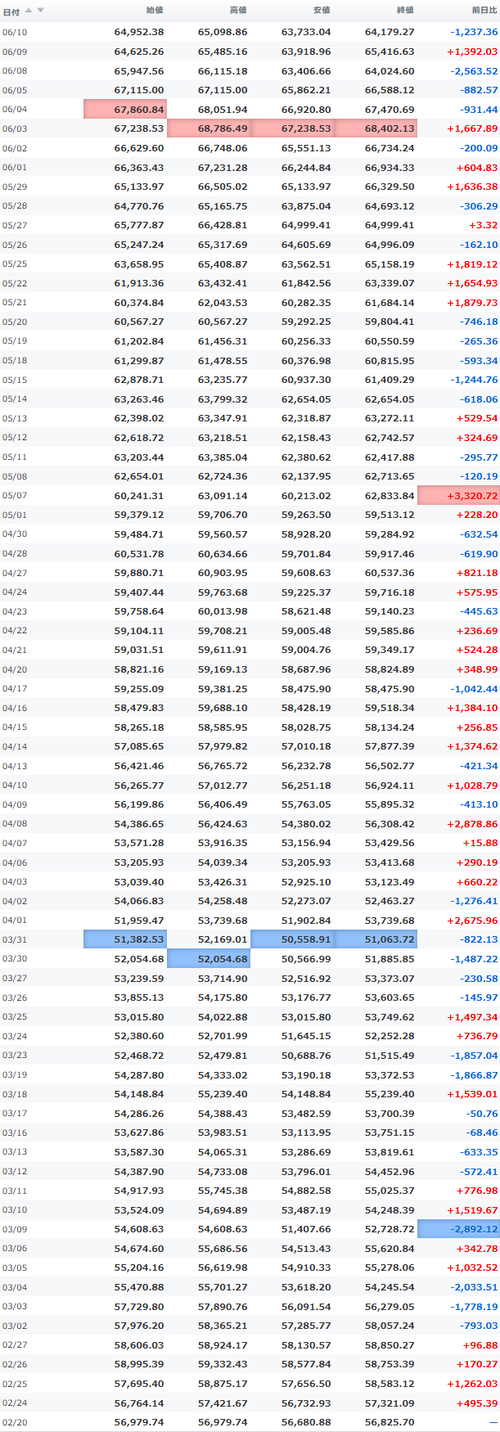The image size is (500, 1432).
Task: Select the blue highlighted open 51,382.53 cell
Action: (x=125, y=939)
